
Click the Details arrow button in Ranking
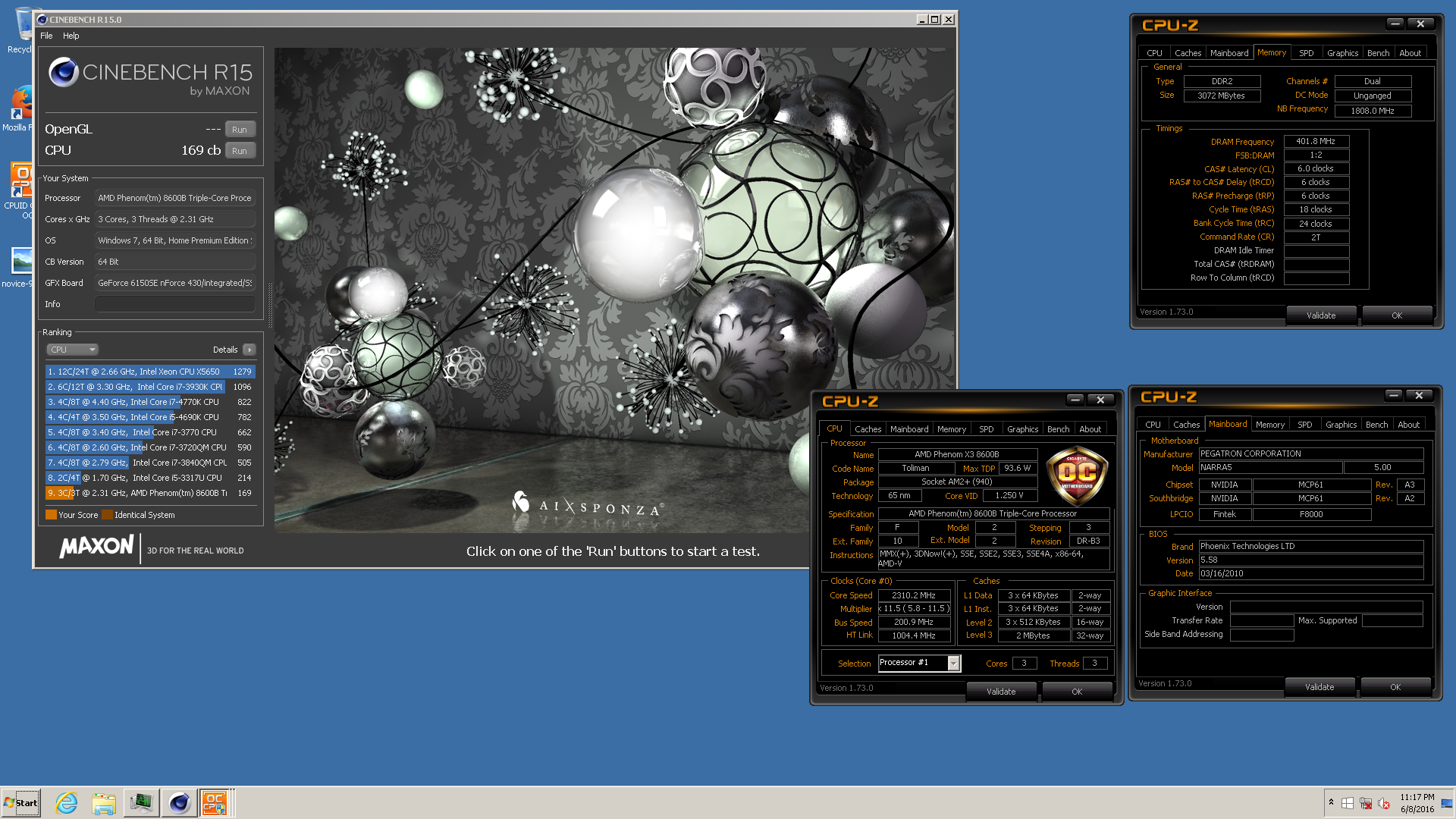point(249,350)
